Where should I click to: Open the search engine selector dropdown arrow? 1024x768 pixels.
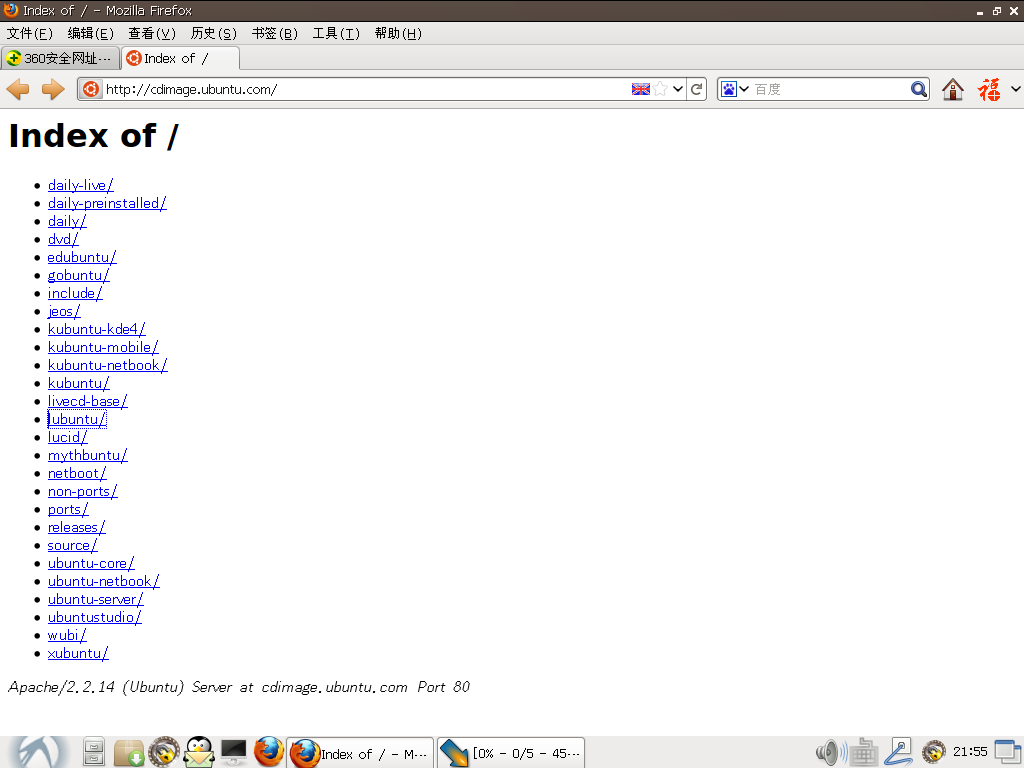pos(744,89)
